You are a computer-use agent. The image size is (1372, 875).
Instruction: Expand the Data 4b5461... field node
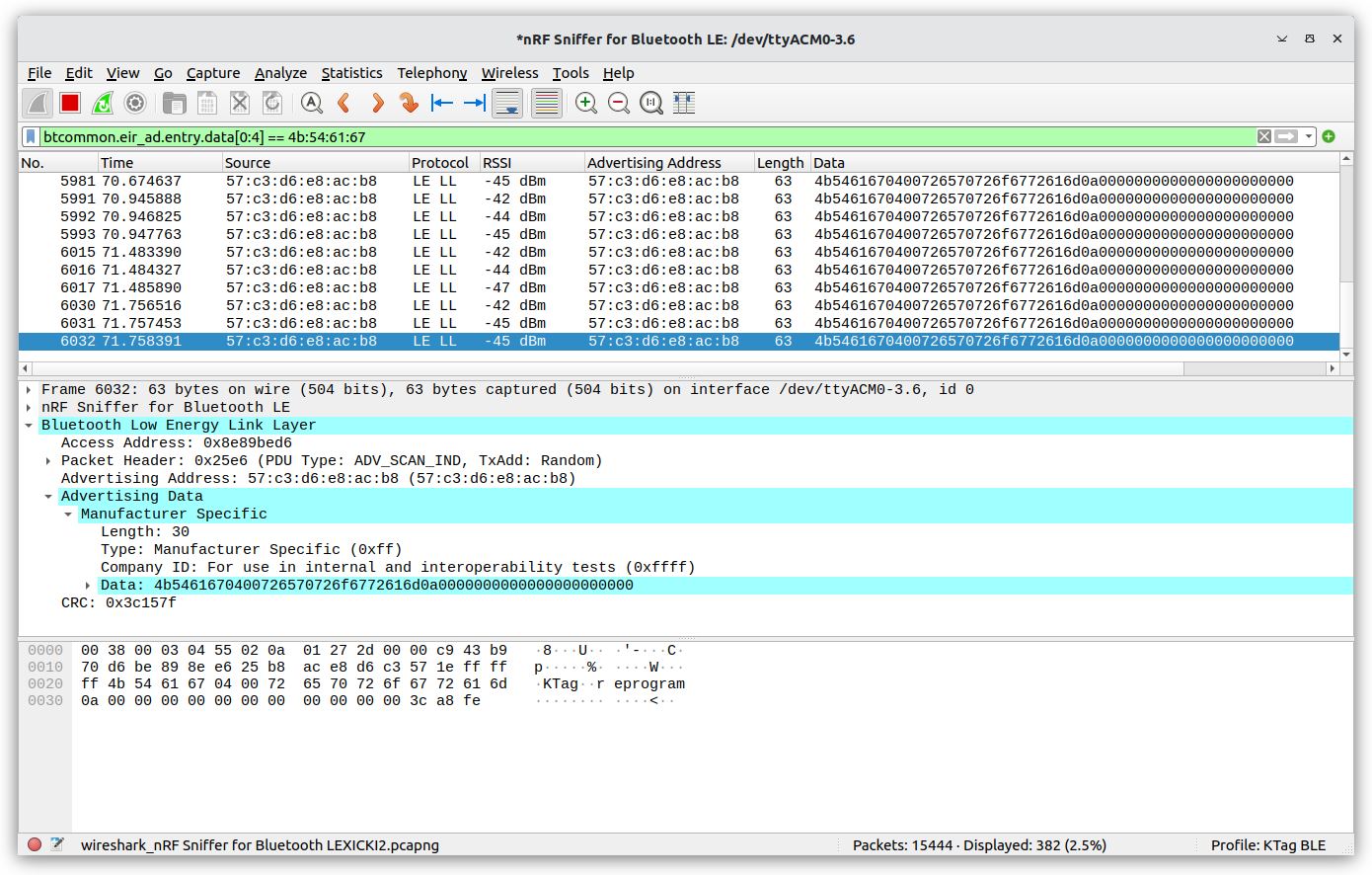(x=88, y=586)
